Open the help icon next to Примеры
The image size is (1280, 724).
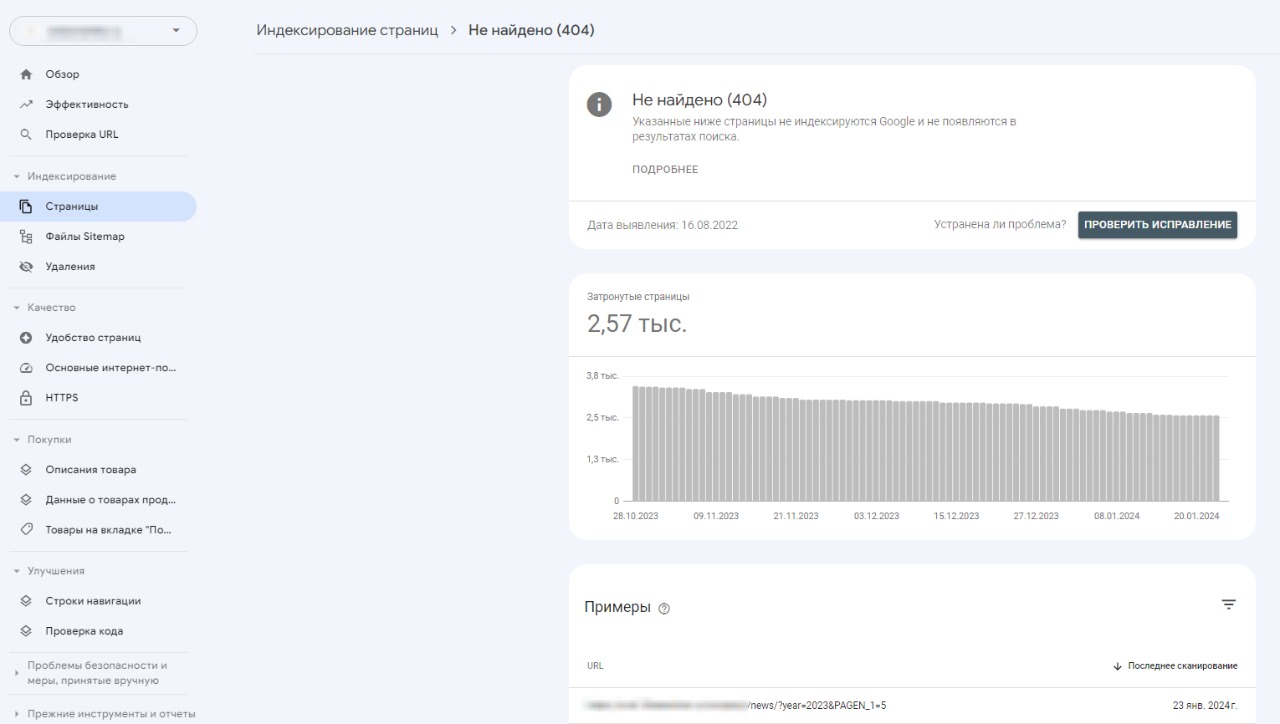[665, 608]
